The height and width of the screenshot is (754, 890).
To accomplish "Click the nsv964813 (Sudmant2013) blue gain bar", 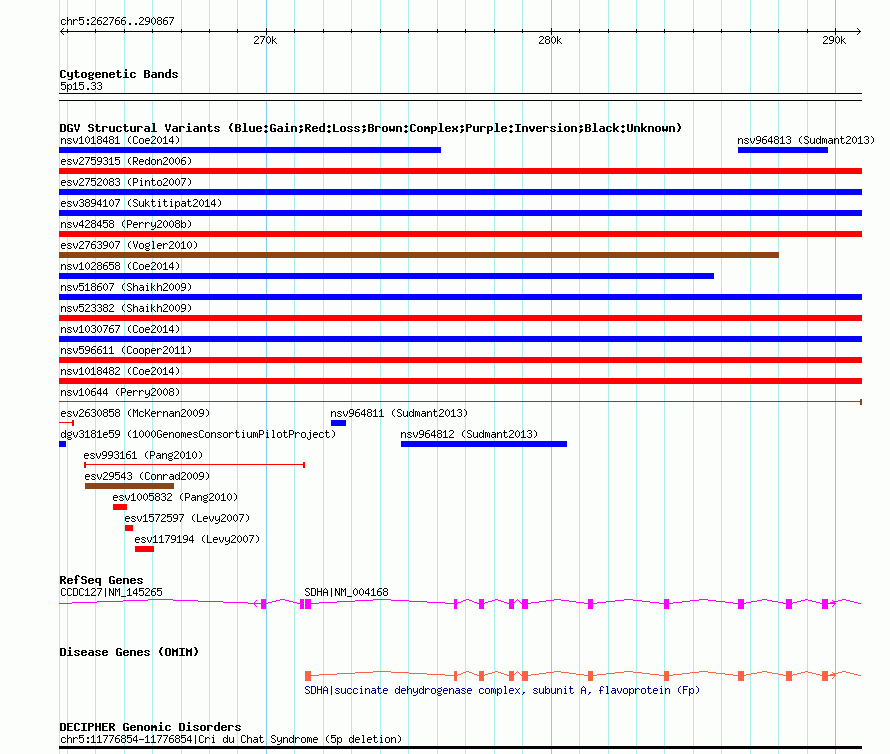I will 782,150.
